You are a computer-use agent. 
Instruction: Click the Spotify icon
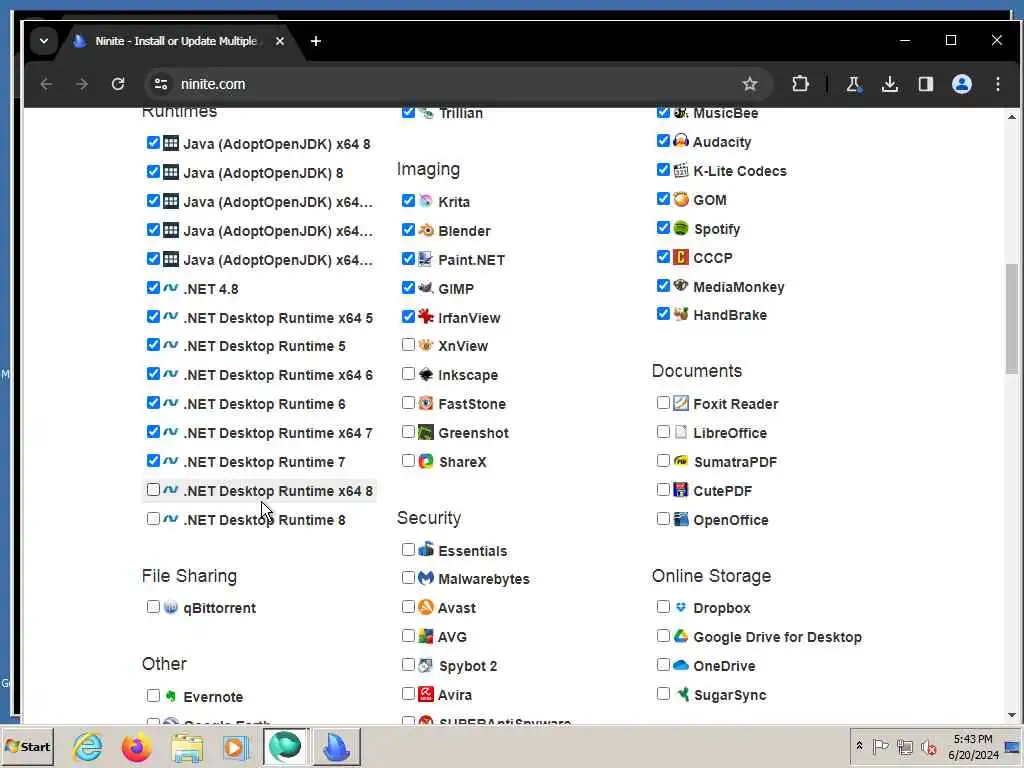coord(680,228)
